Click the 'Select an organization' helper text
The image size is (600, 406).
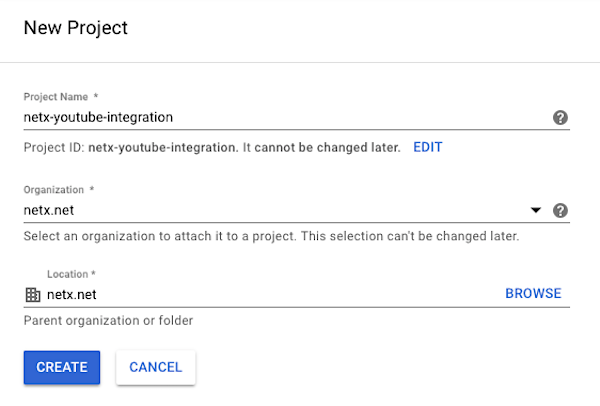[x=271, y=237]
